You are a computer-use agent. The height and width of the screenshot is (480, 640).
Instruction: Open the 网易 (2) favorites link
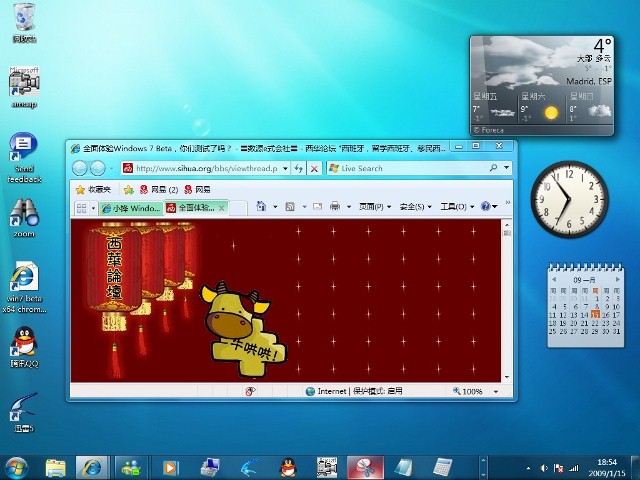pyautogui.click(x=159, y=190)
